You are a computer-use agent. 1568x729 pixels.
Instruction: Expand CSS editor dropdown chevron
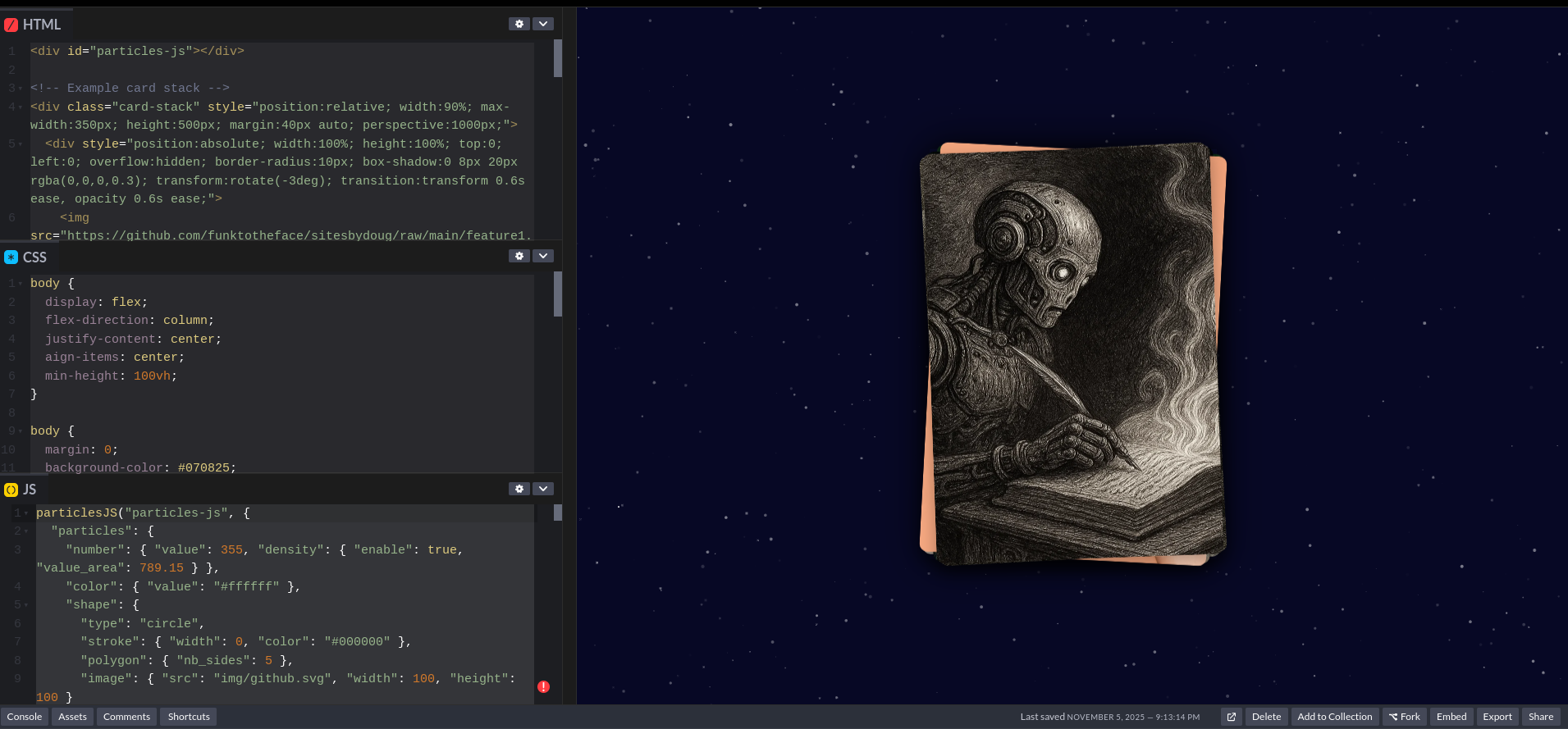[543, 256]
